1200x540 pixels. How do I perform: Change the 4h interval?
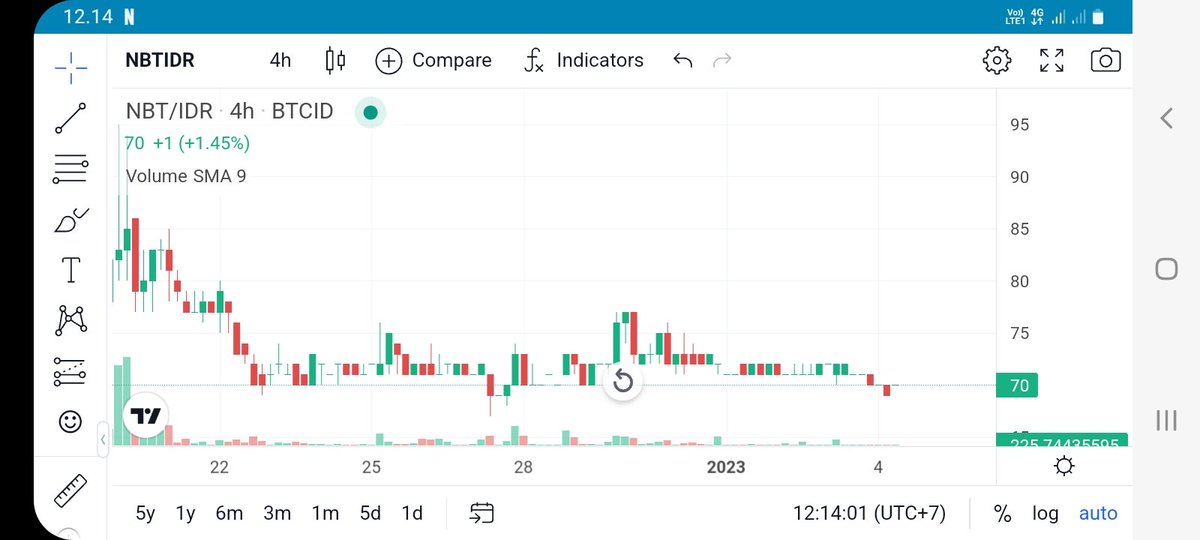(280, 60)
